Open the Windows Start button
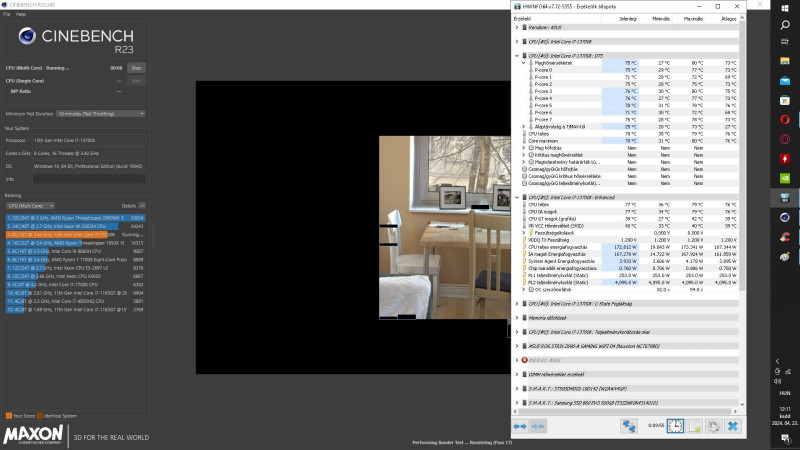This screenshot has width=800, height=450. 785,8
